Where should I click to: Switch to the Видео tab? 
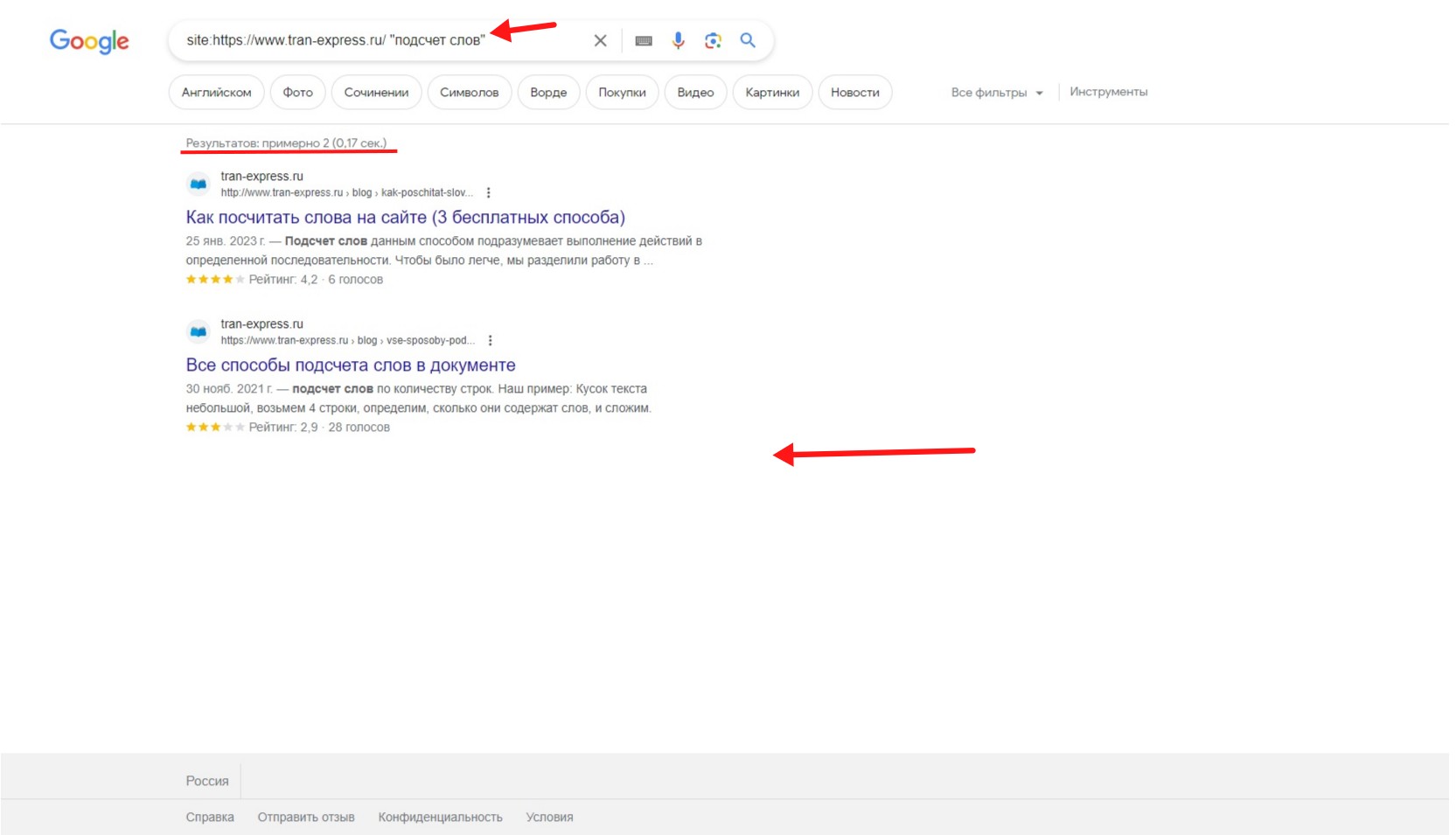click(x=695, y=92)
